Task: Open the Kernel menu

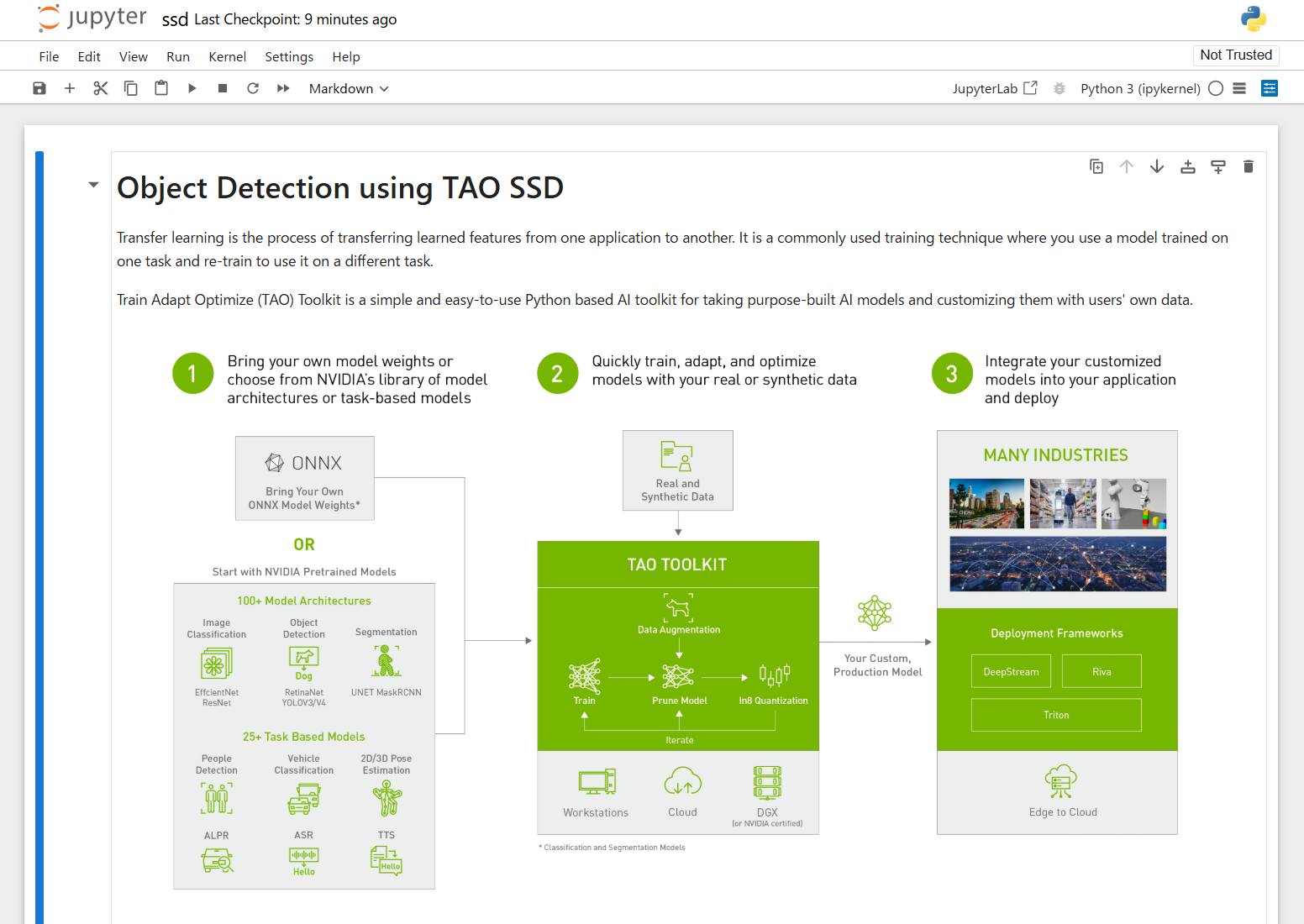Action: pos(228,56)
